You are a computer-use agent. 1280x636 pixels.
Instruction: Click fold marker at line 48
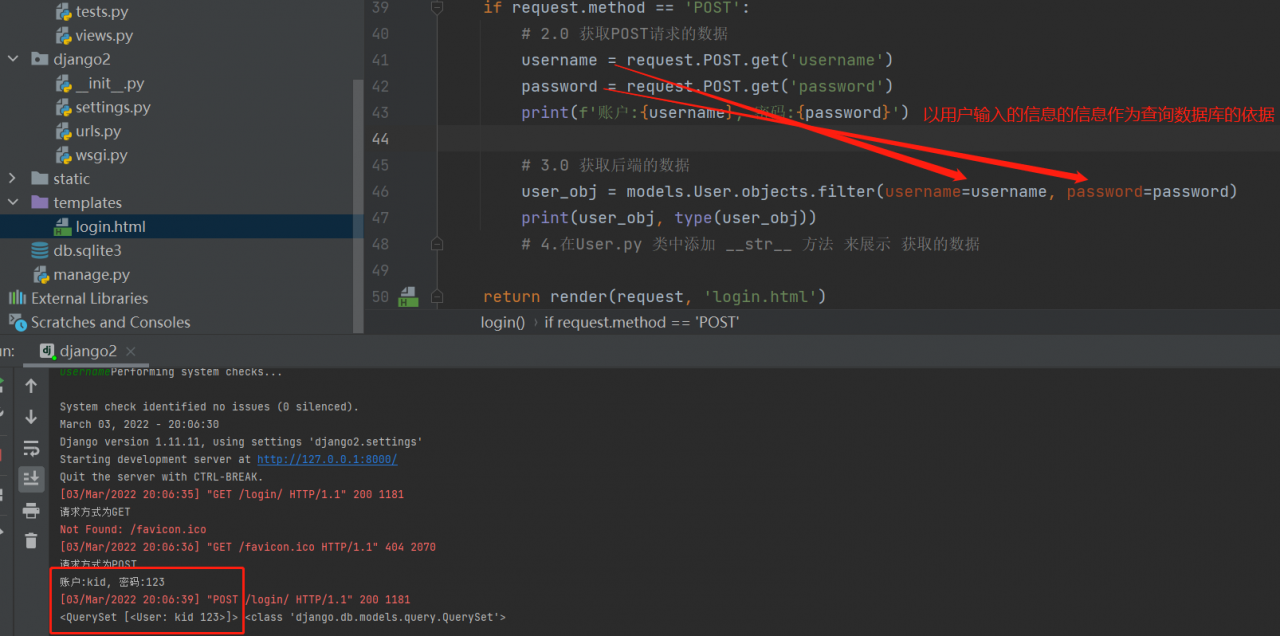coord(436,243)
